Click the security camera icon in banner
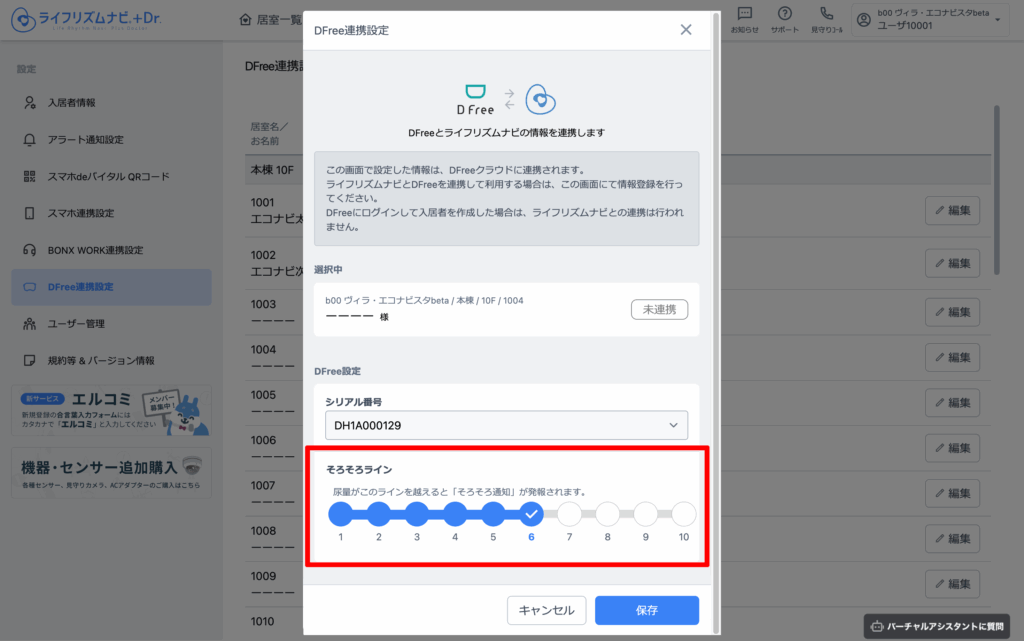The width and height of the screenshot is (1024, 641). pyautogui.click(x=192, y=465)
